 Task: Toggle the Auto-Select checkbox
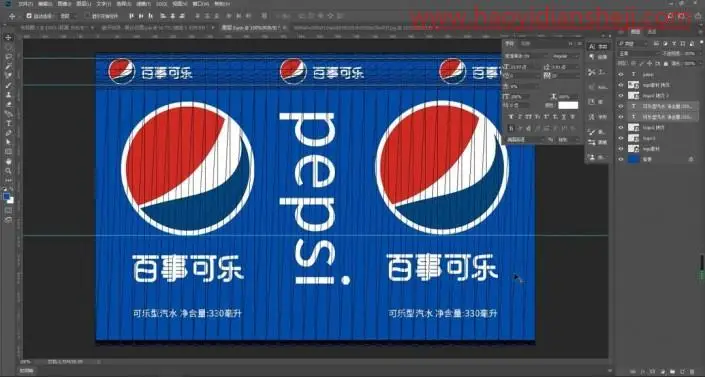pyautogui.click(x=29, y=16)
